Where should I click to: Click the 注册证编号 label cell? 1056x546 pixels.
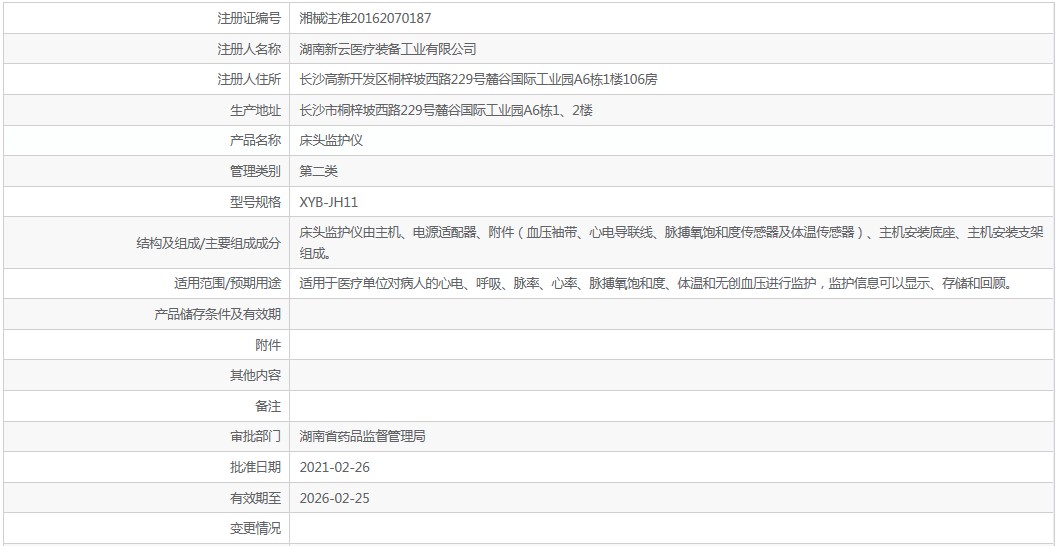click(147, 18)
